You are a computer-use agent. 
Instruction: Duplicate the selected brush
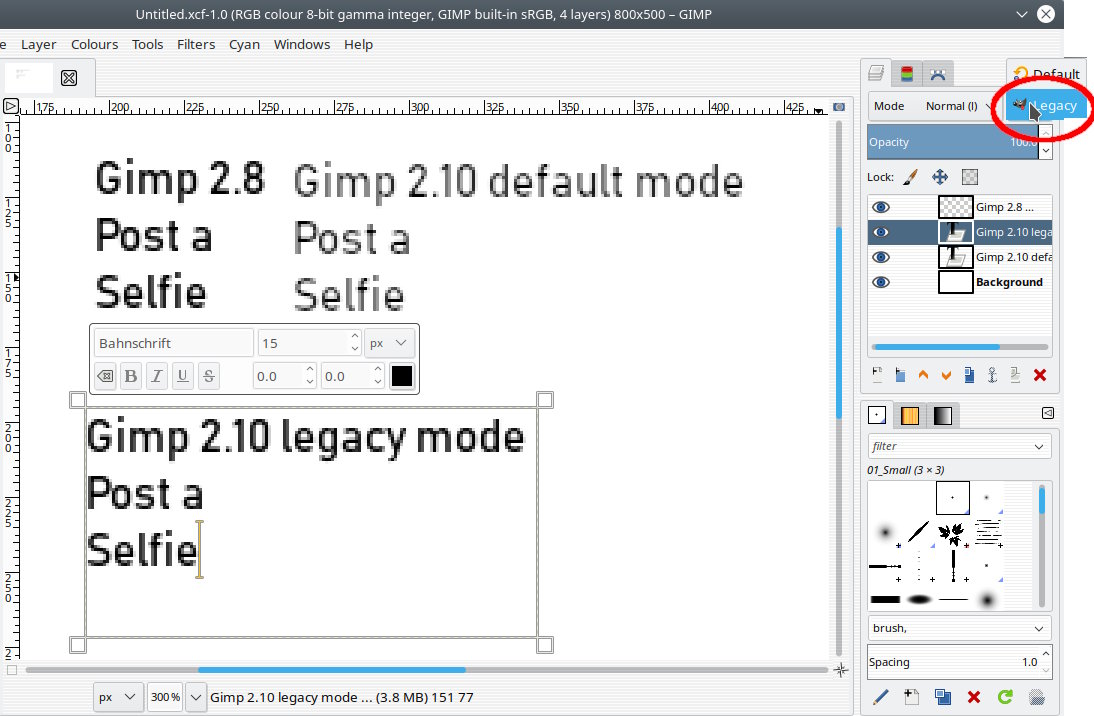point(943,696)
